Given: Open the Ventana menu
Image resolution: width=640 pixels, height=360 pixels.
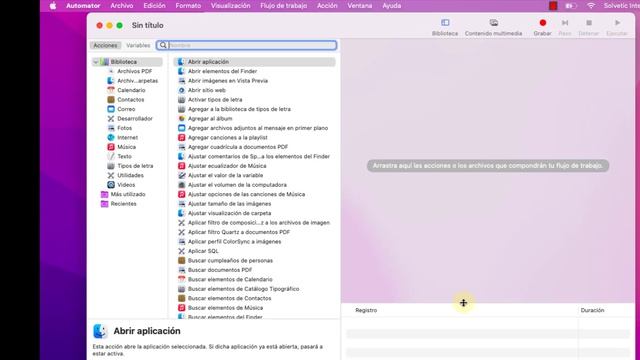Looking at the screenshot, I should (360, 6).
